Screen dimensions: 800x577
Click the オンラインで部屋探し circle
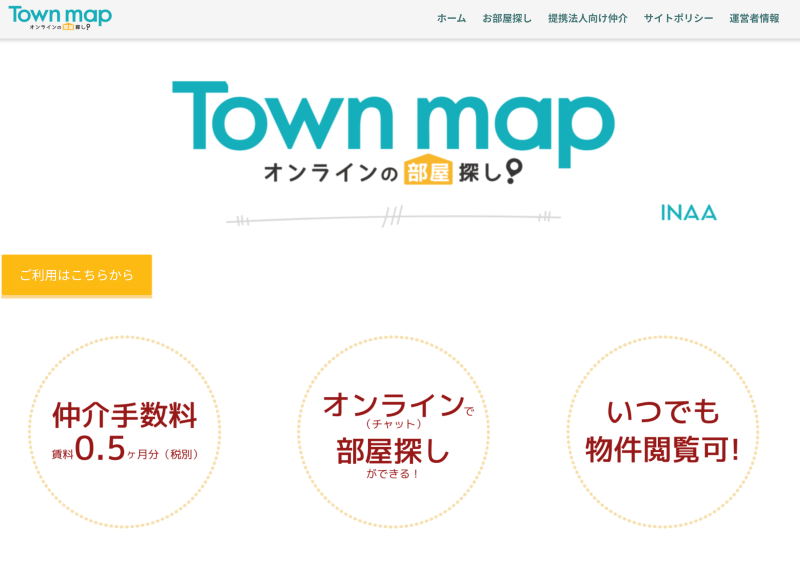(394, 432)
